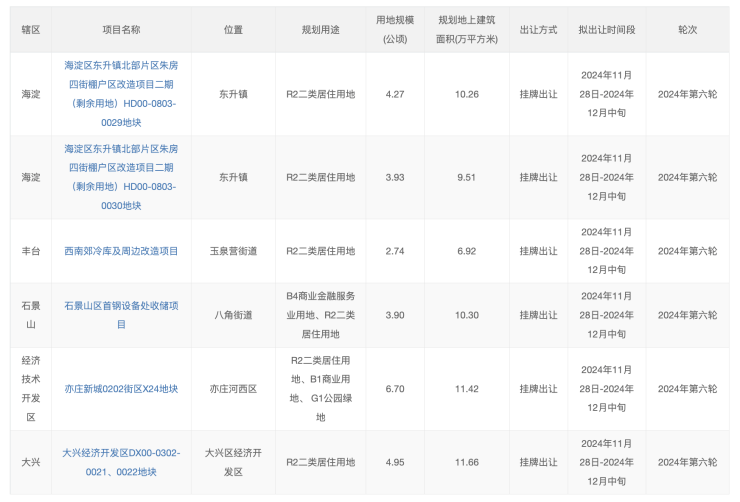Click the 亦庄河西区 location cell

pos(233,388)
